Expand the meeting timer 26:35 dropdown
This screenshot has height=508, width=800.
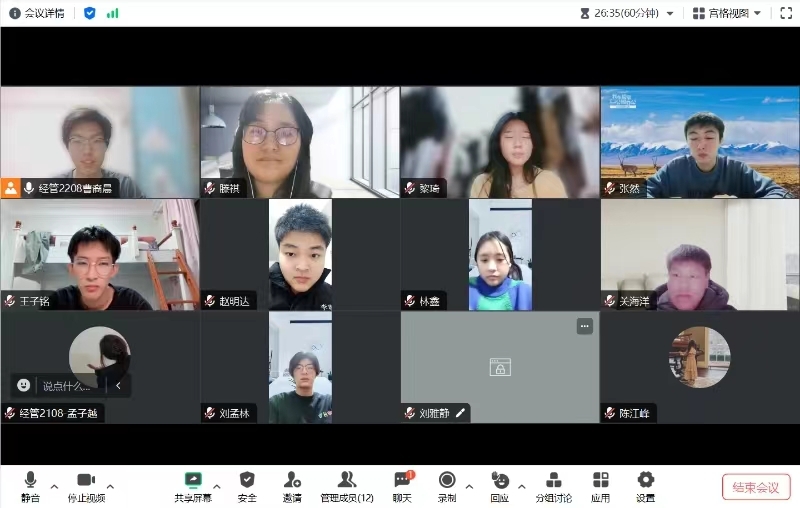(x=669, y=14)
